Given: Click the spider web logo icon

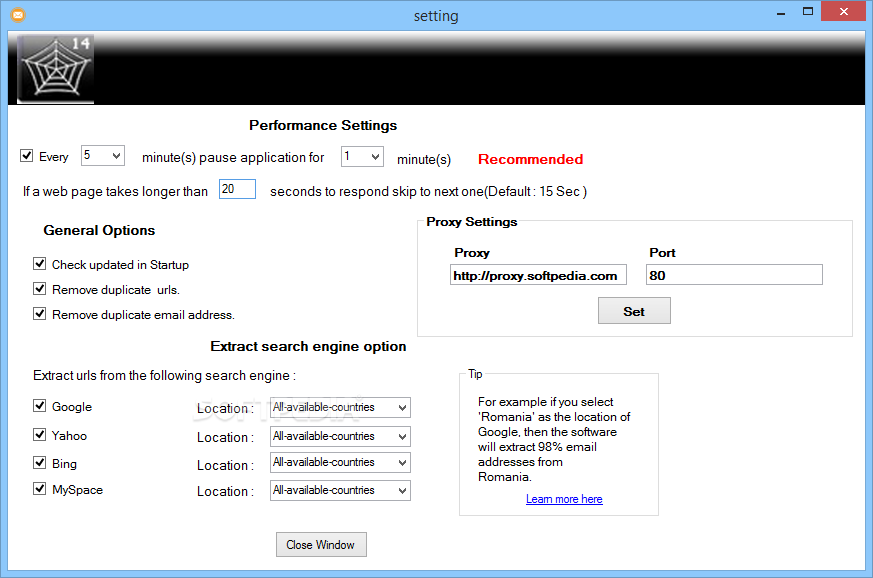Looking at the screenshot, I should (x=56, y=69).
